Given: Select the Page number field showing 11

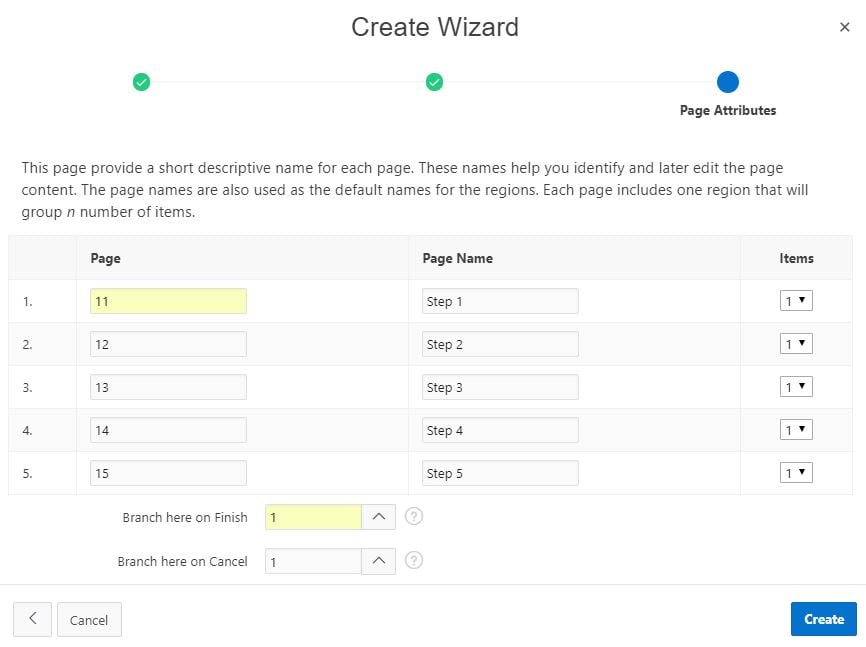Looking at the screenshot, I should click(x=167, y=300).
